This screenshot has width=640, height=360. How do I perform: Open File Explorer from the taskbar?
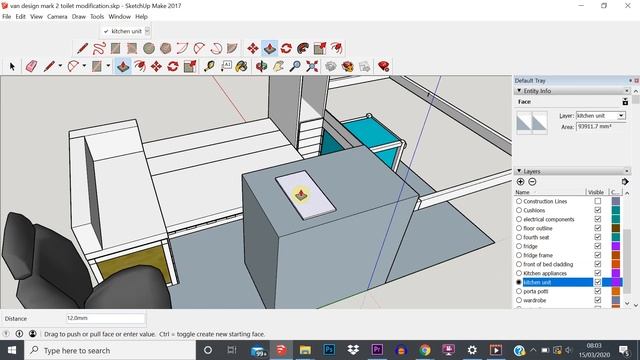(x=305, y=350)
